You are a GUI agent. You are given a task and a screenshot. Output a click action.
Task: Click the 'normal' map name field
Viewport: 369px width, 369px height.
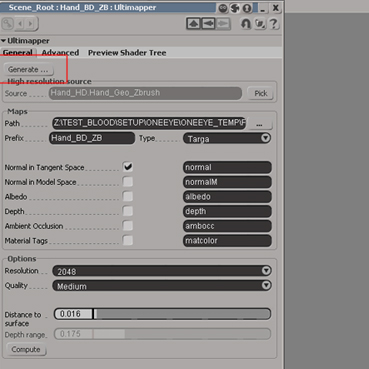[227, 167]
